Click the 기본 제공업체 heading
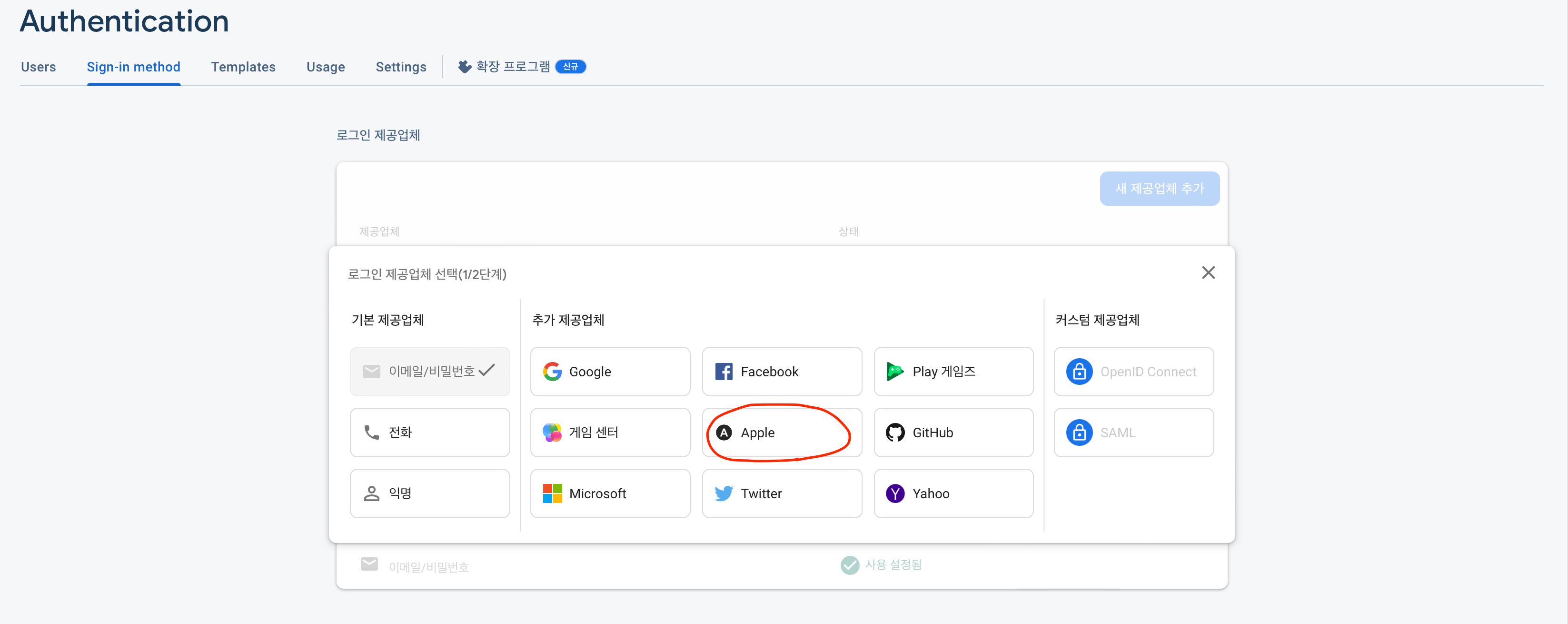1568x624 pixels. pyautogui.click(x=388, y=320)
